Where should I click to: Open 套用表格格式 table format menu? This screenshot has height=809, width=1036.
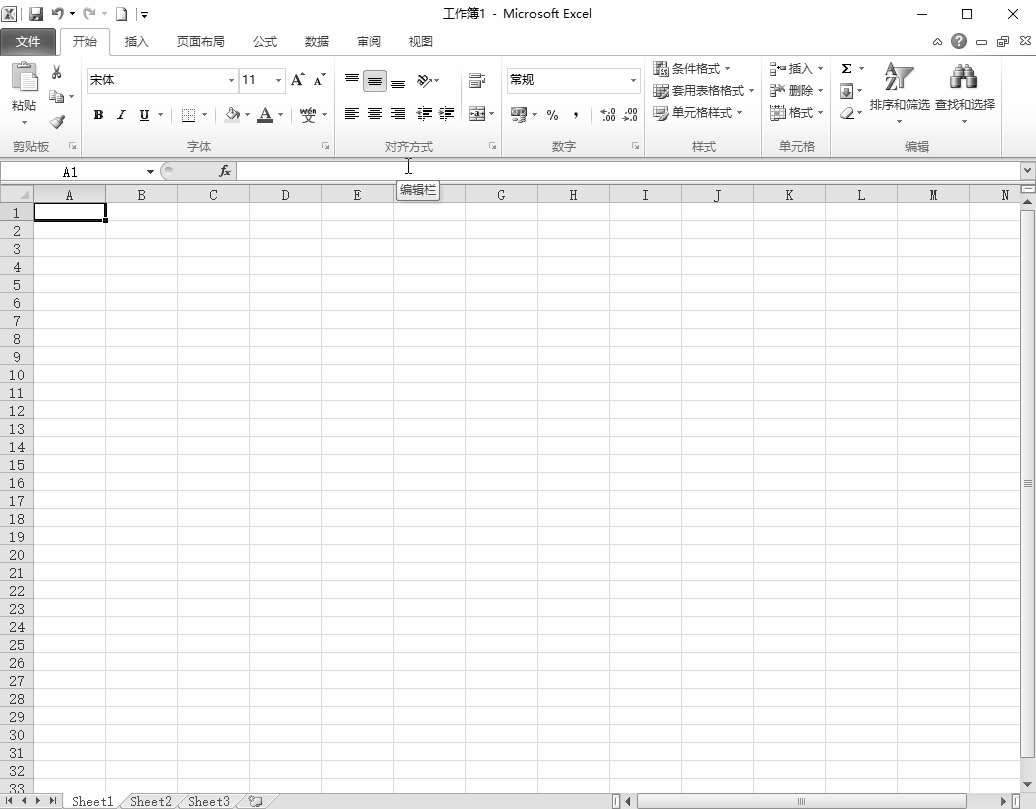pos(703,91)
